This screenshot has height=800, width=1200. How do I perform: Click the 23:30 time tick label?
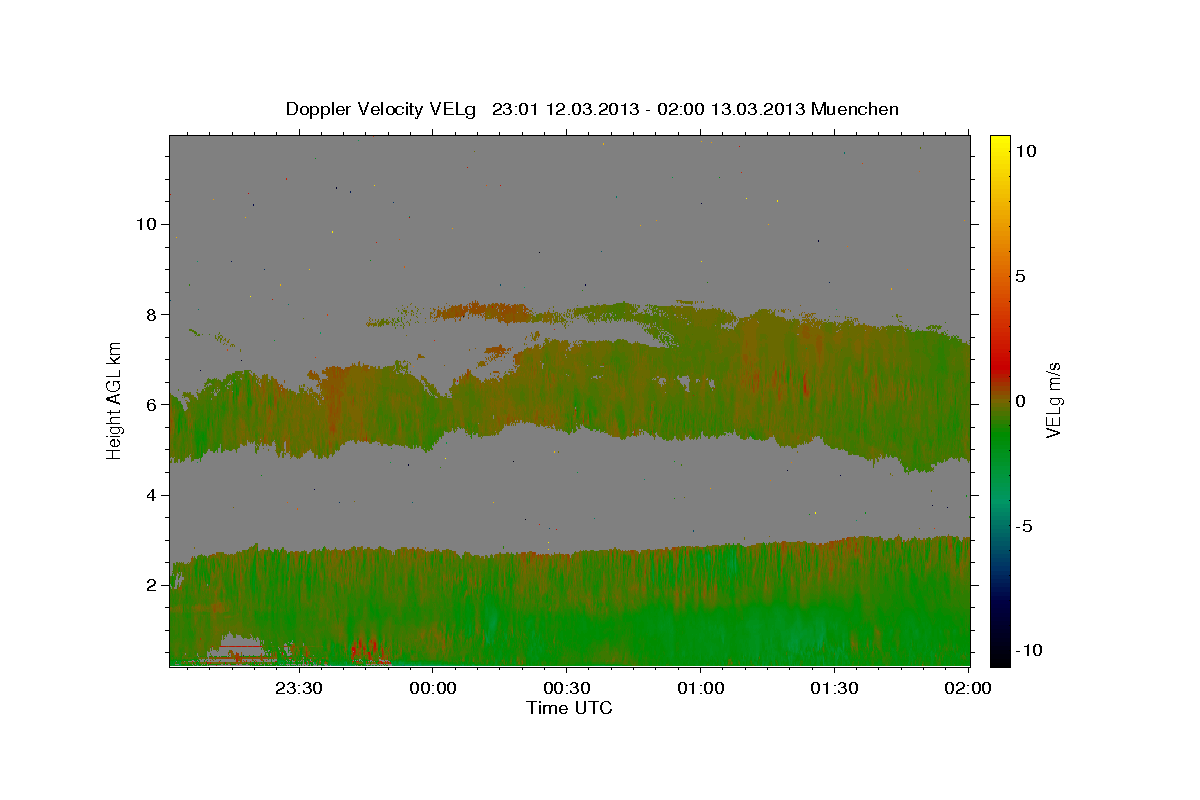(298, 688)
